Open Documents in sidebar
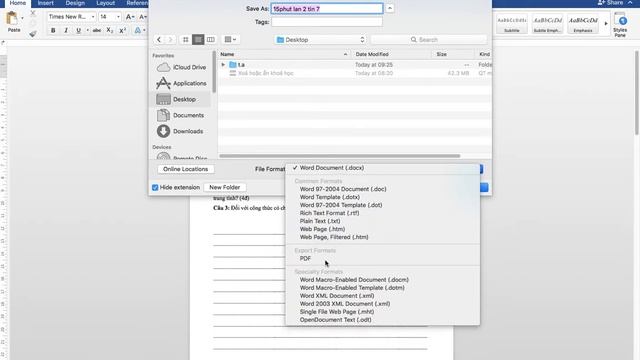Image resolution: width=640 pixels, height=360 pixels. (x=182, y=115)
